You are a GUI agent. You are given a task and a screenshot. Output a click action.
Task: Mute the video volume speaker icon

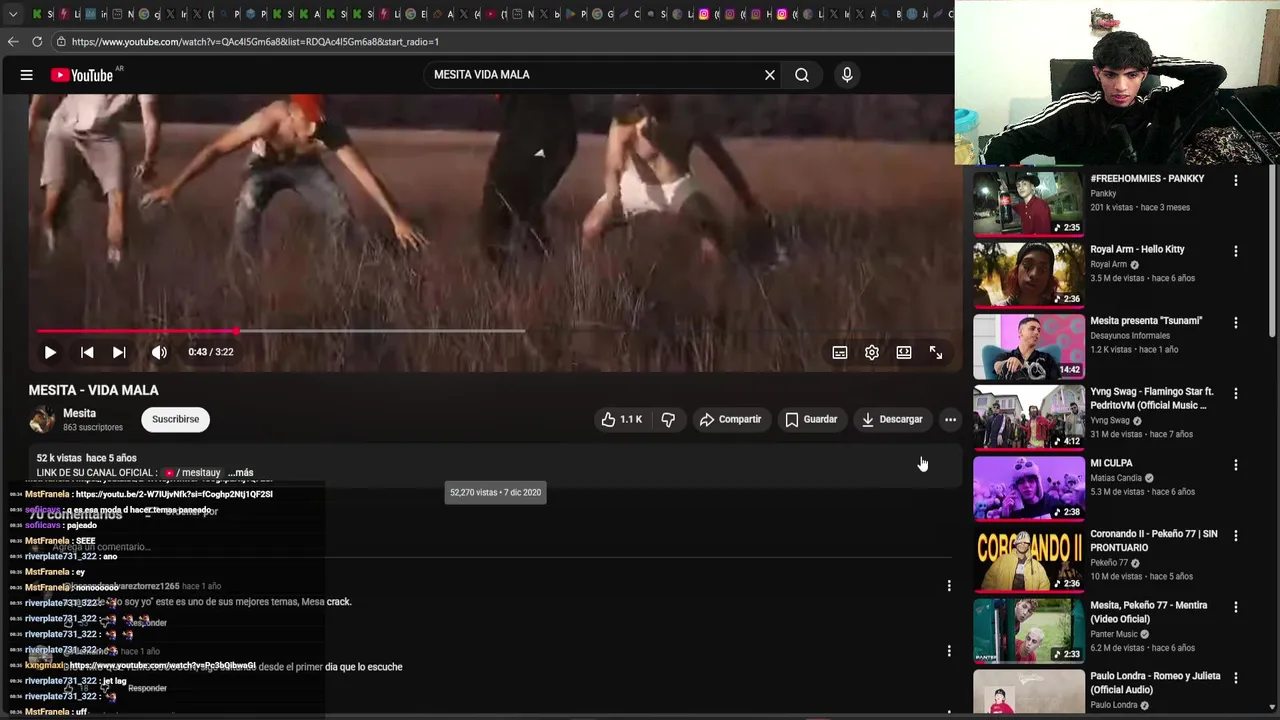159,352
